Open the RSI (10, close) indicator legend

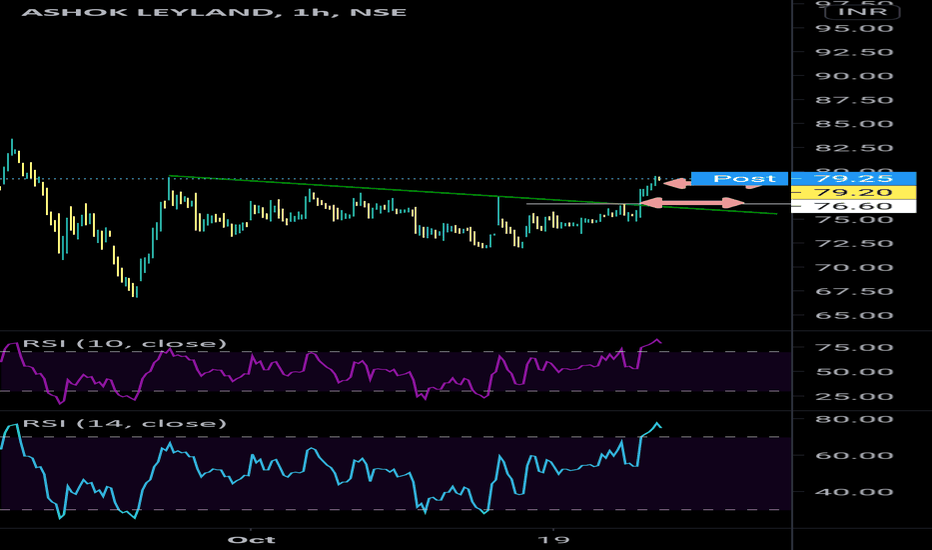(x=125, y=344)
